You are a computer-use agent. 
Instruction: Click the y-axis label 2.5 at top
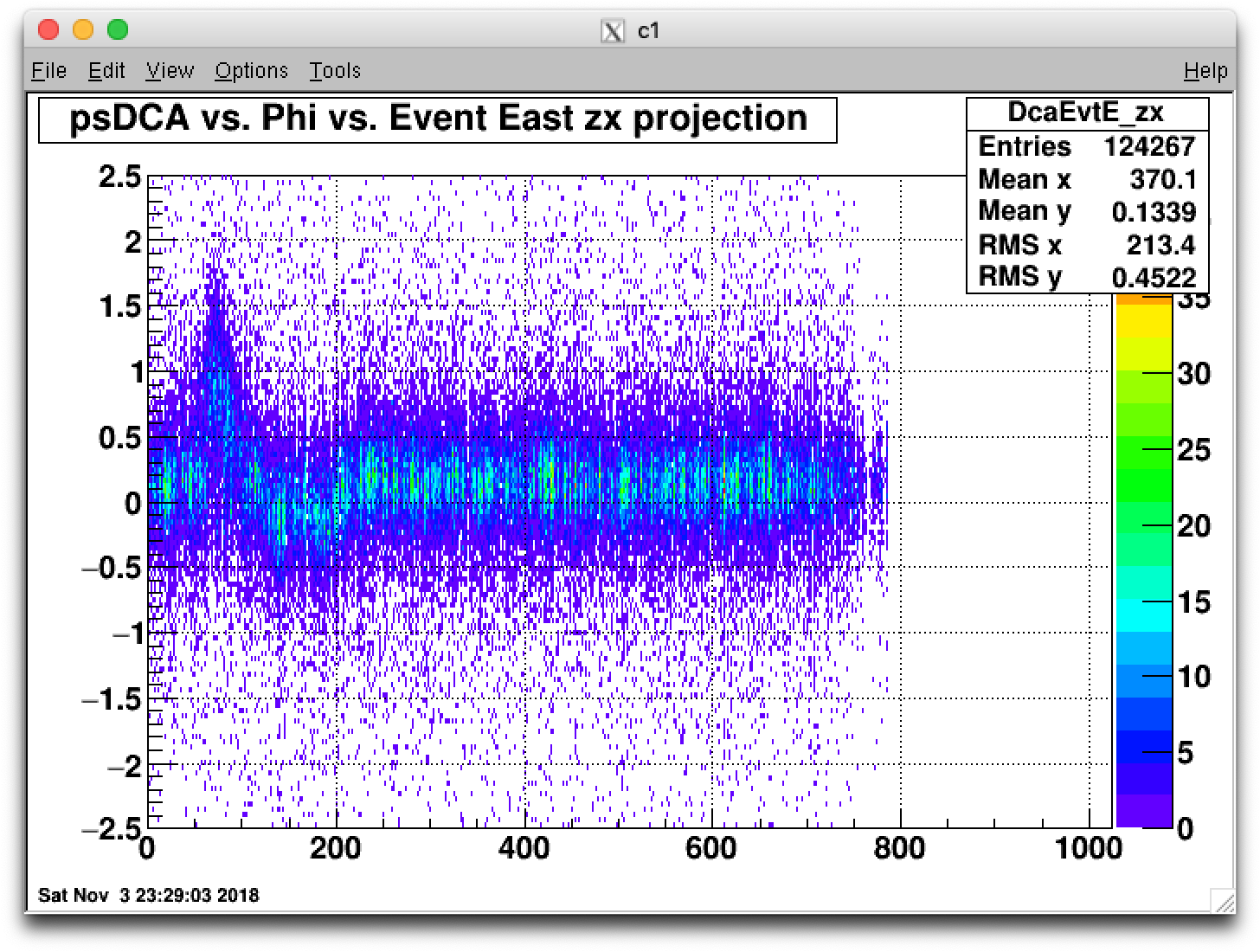pos(120,177)
